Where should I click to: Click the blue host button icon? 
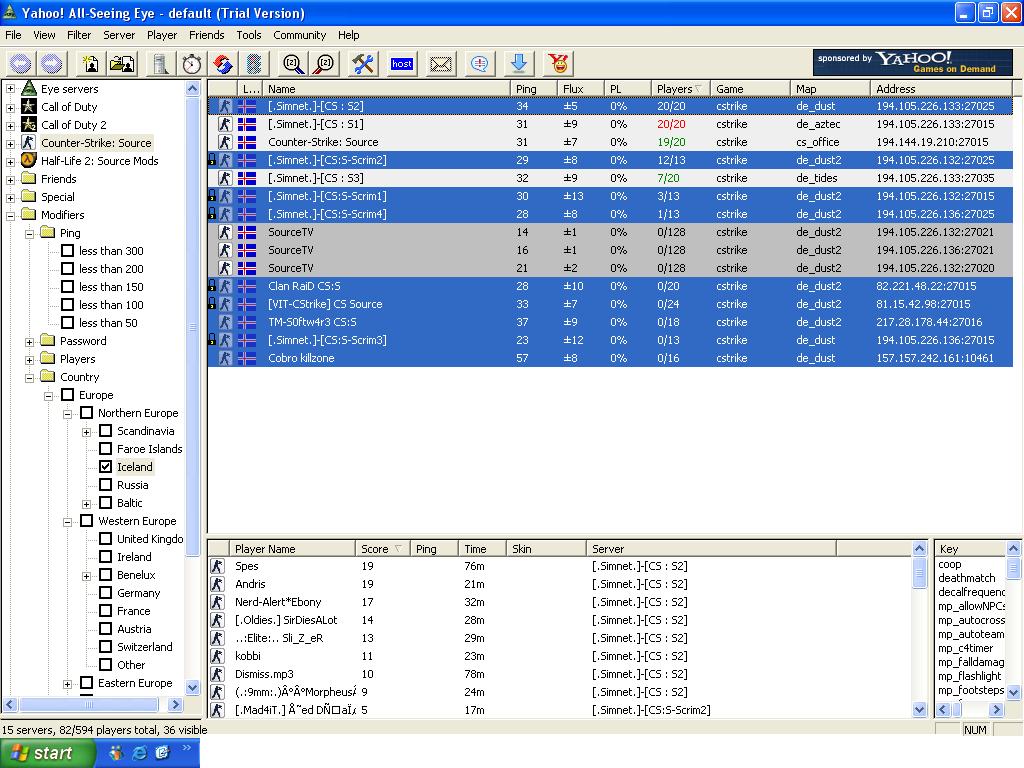pos(402,63)
